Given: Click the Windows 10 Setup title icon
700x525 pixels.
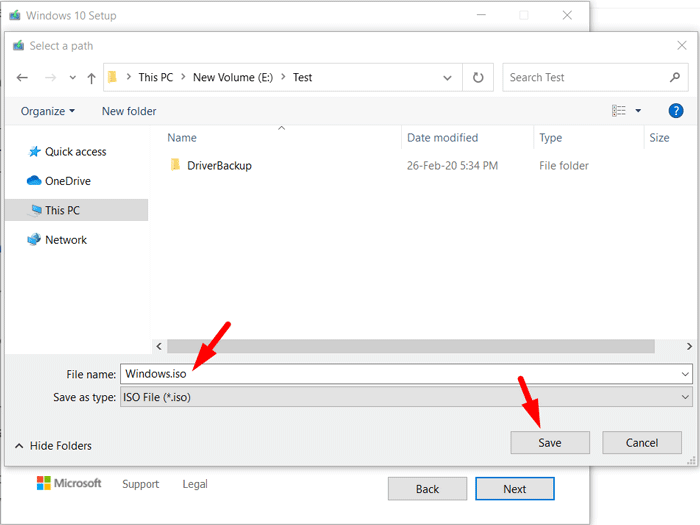Looking at the screenshot, I should [15, 16].
